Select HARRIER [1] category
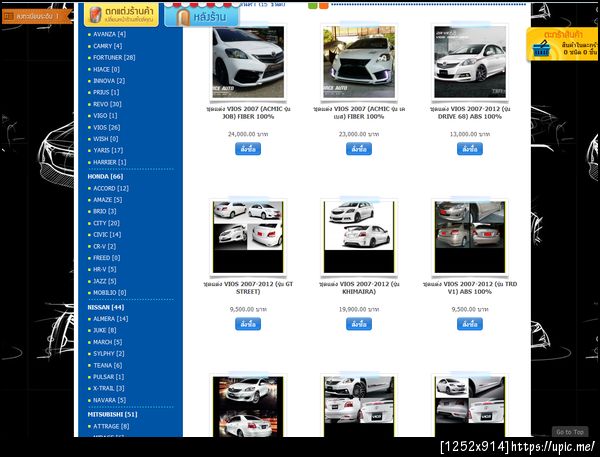600x457 pixels. [109, 162]
